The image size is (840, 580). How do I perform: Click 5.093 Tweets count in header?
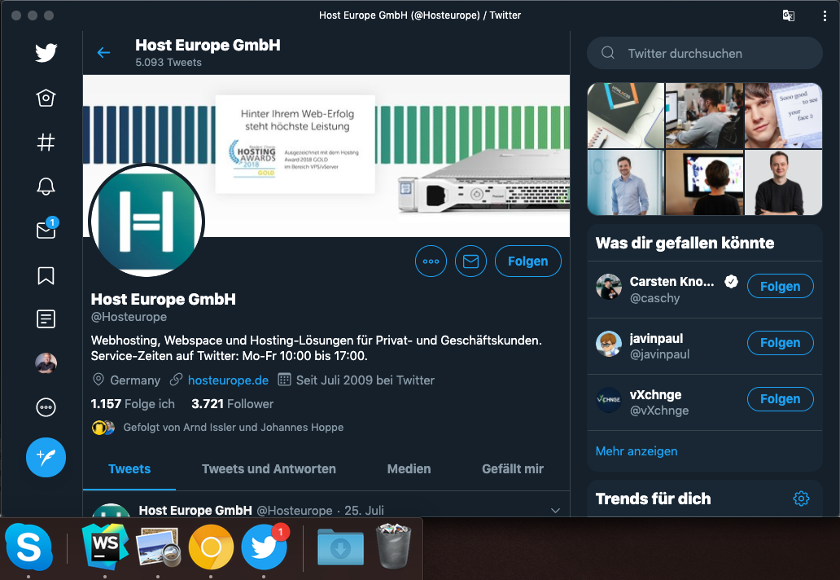(168, 62)
